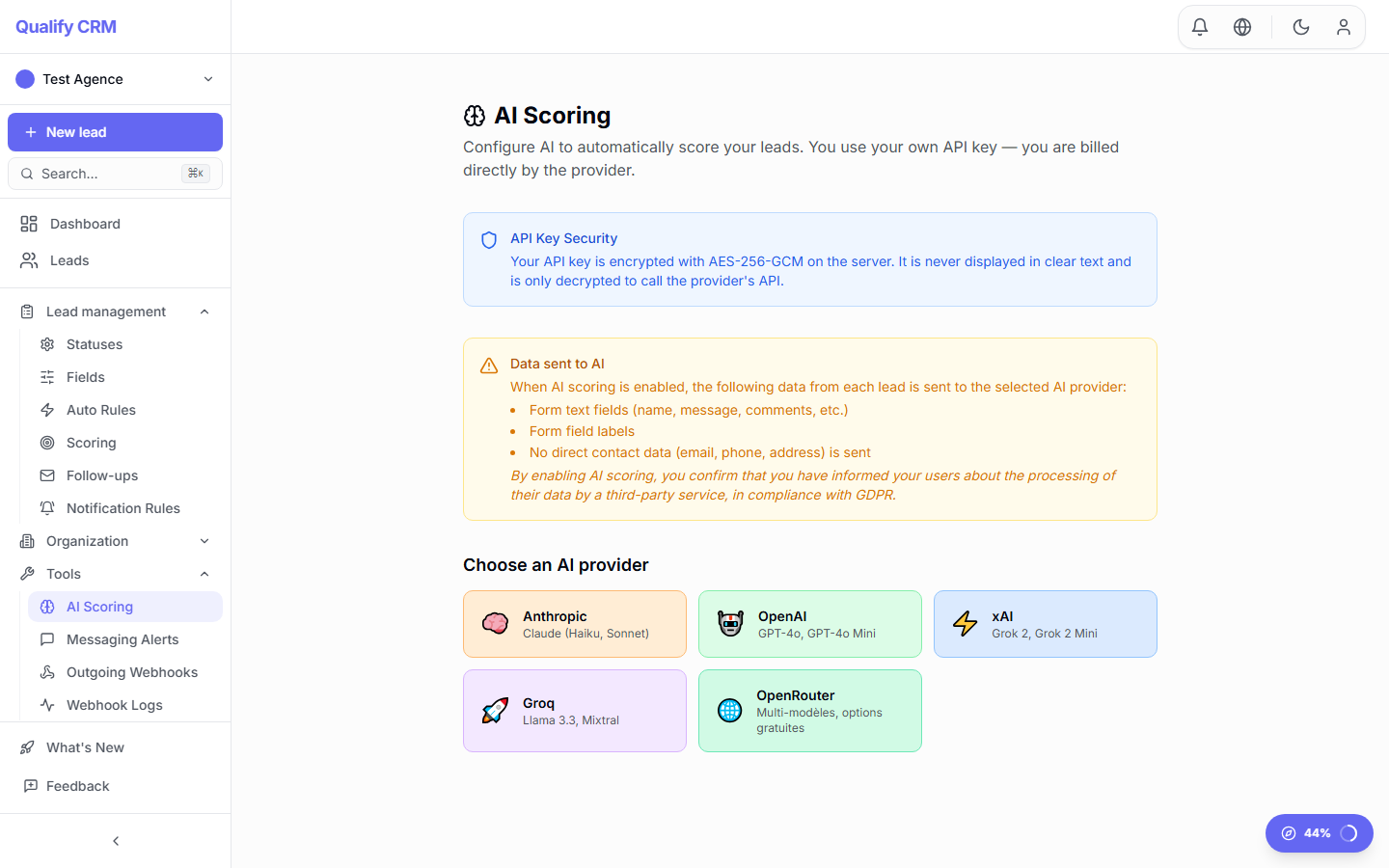1389x868 pixels.
Task: Click the AI Scoring page title
Action: 552,116
